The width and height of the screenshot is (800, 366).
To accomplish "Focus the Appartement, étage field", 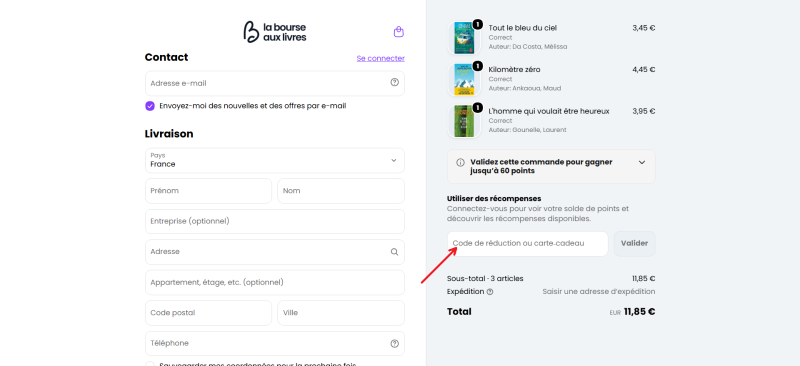I will click(274, 282).
